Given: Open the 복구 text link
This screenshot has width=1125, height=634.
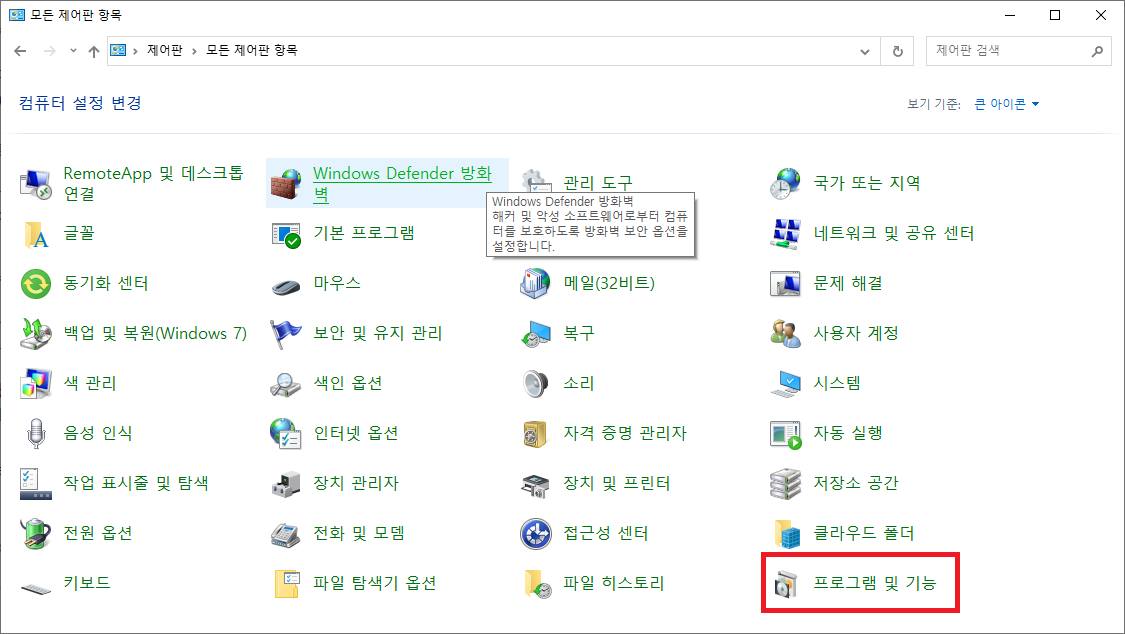Looking at the screenshot, I should pyautogui.click(x=578, y=333).
